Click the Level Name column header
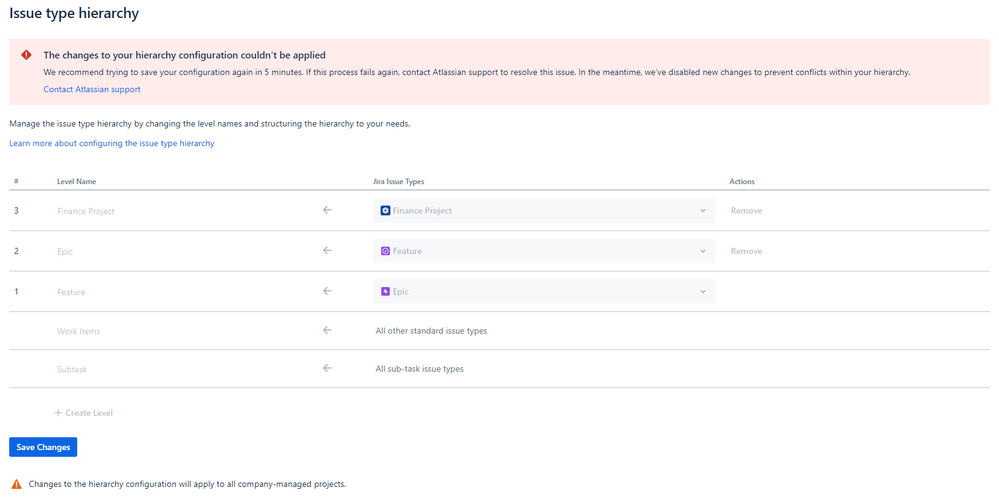Screen dimensions: 999x500 [76, 182]
